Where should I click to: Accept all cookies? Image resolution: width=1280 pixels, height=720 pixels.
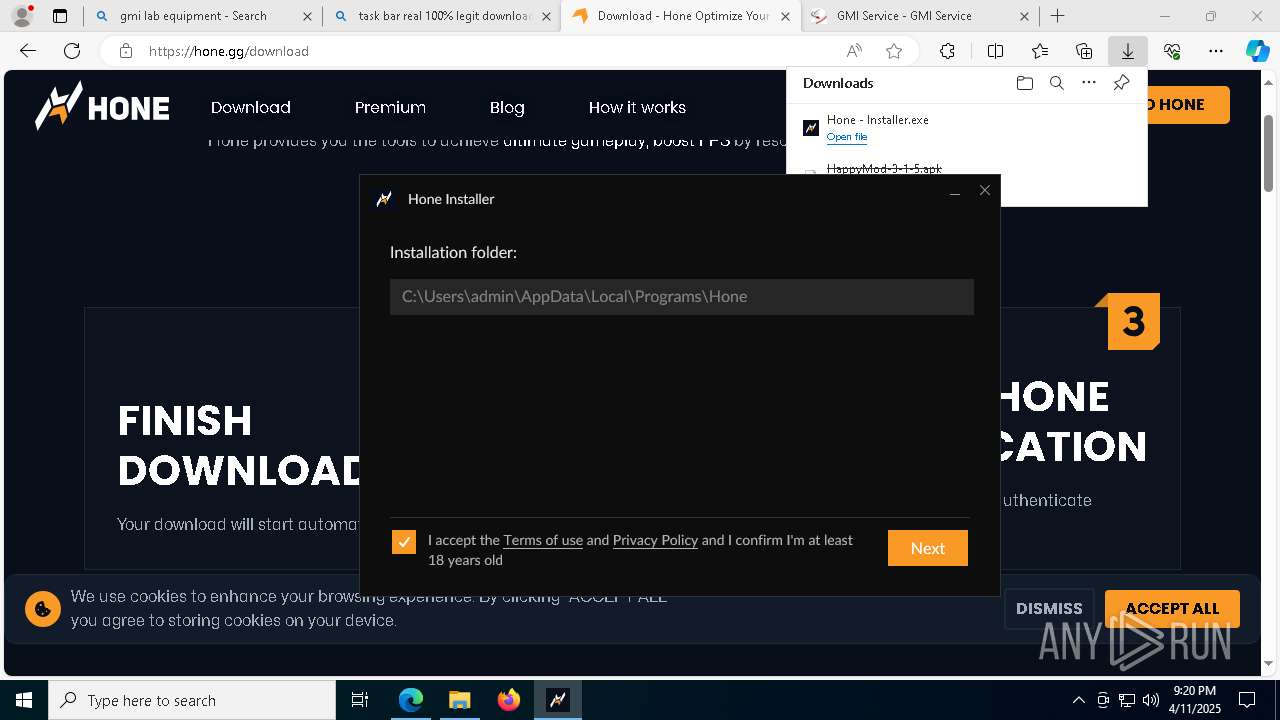[x=1172, y=608]
